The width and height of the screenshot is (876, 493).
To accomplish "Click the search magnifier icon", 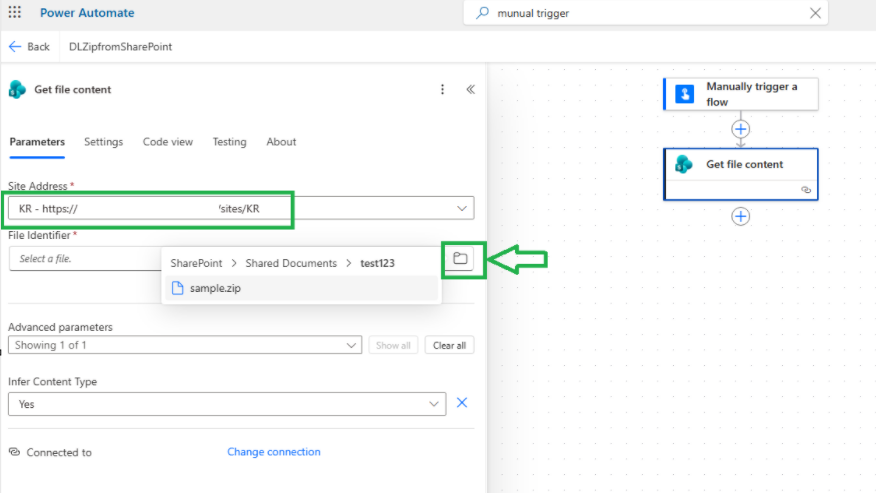I will pyautogui.click(x=482, y=13).
